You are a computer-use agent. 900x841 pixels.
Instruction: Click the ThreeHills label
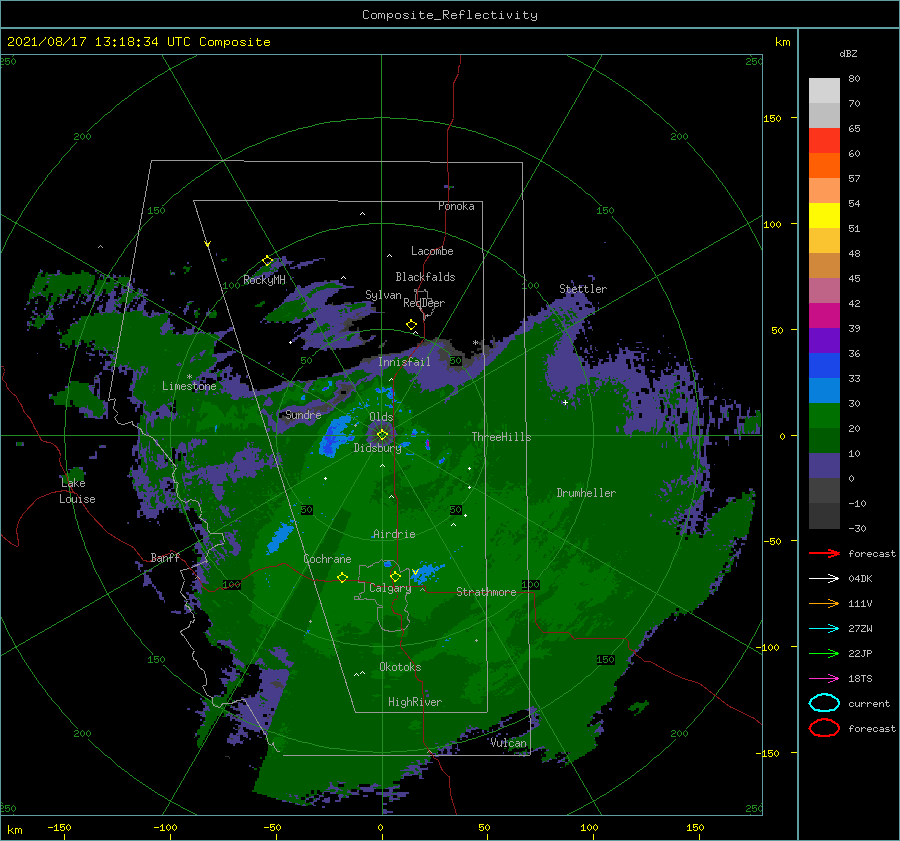click(502, 437)
